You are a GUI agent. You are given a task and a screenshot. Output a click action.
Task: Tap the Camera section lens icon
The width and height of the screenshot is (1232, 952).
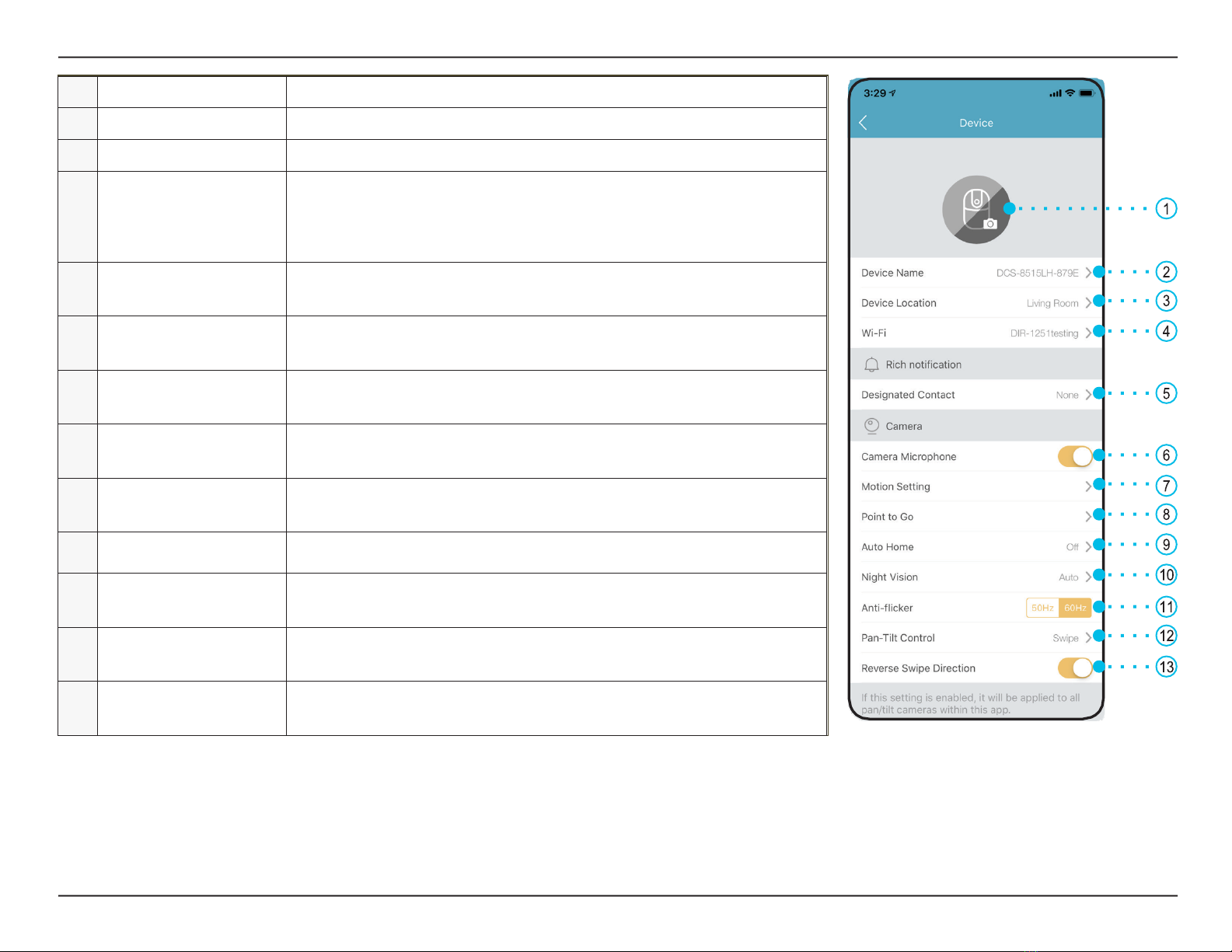tap(871, 426)
